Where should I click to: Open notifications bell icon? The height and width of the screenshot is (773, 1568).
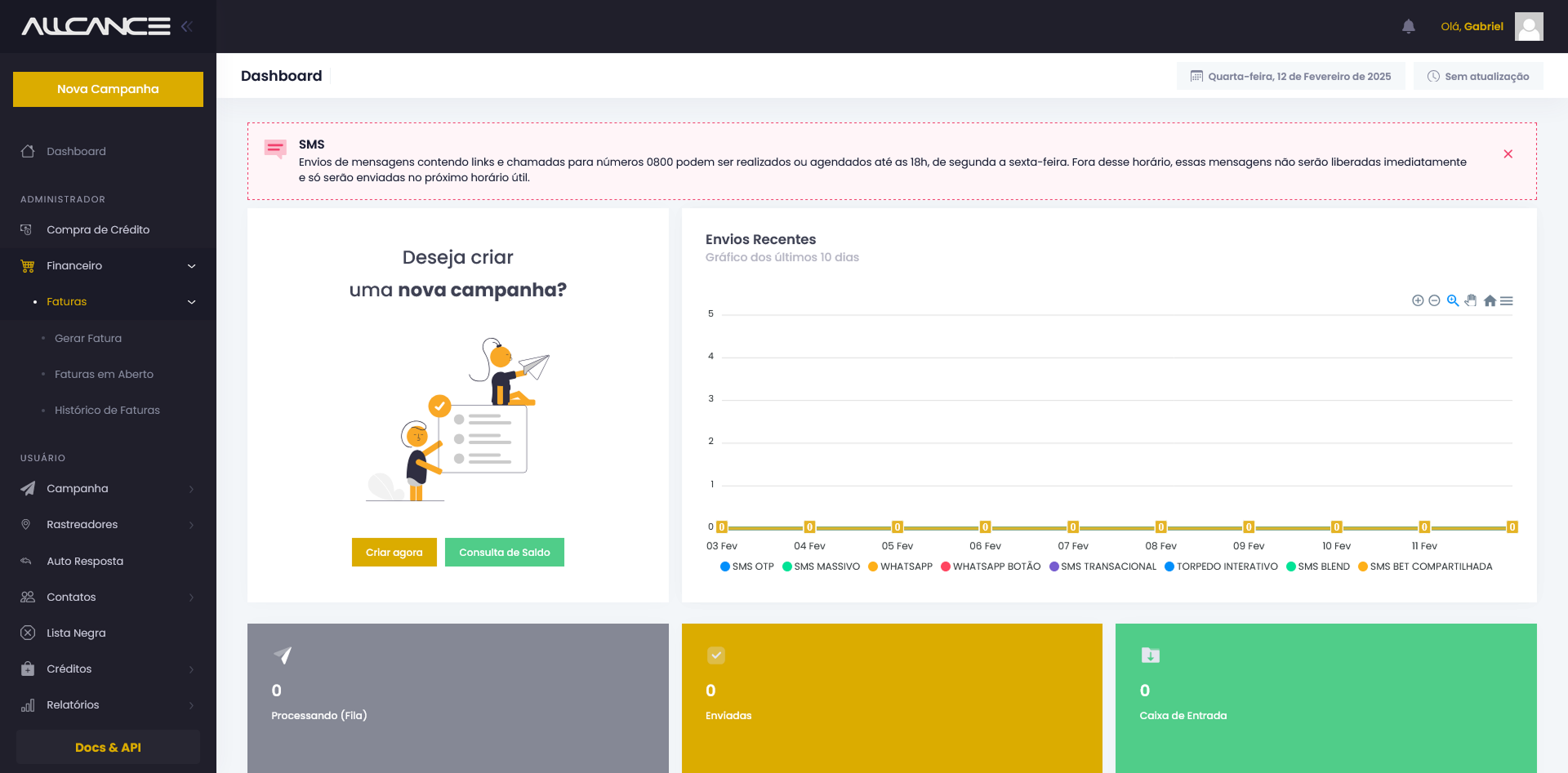pyautogui.click(x=1409, y=27)
